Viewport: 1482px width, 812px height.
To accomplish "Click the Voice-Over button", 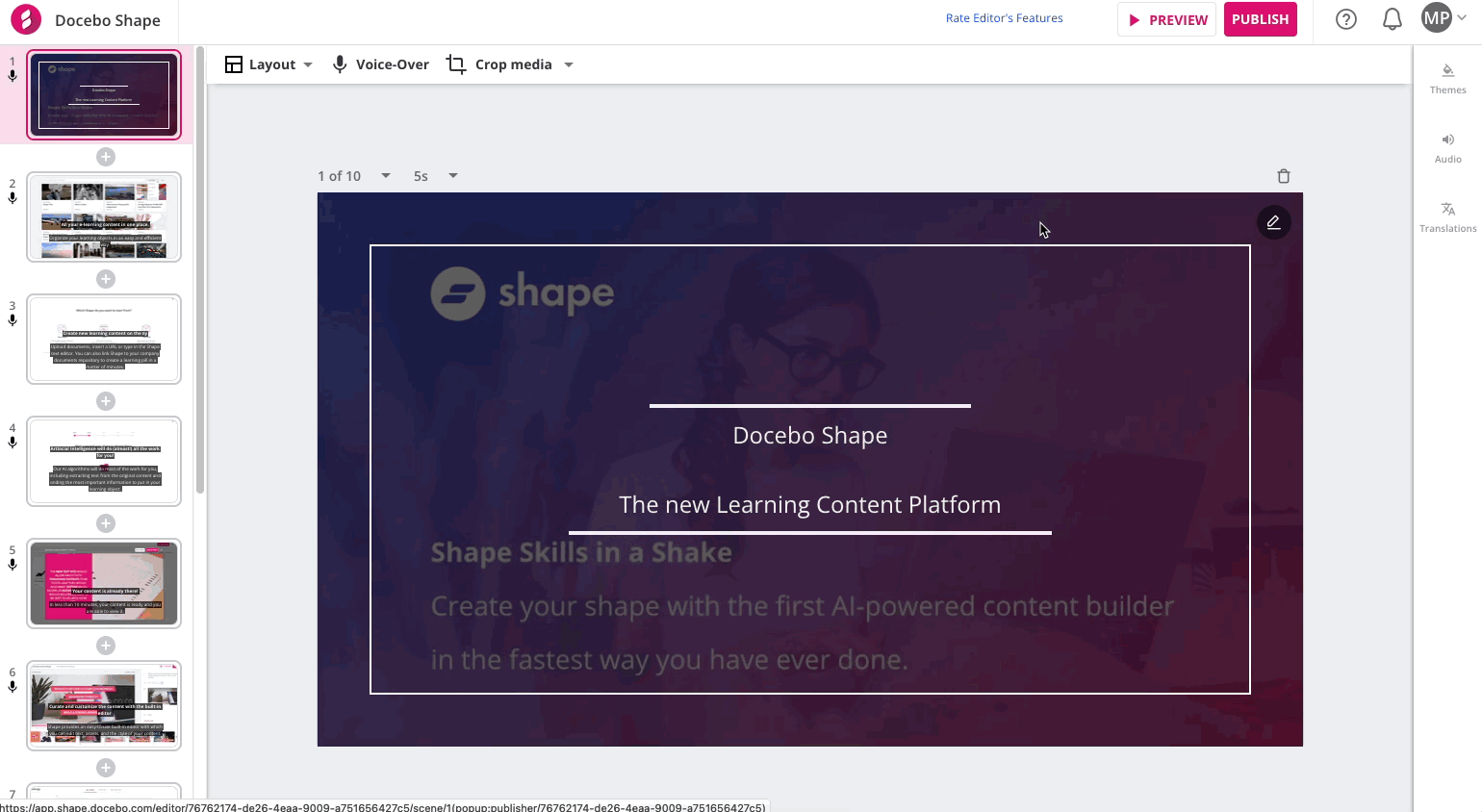I will (x=381, y=64).
